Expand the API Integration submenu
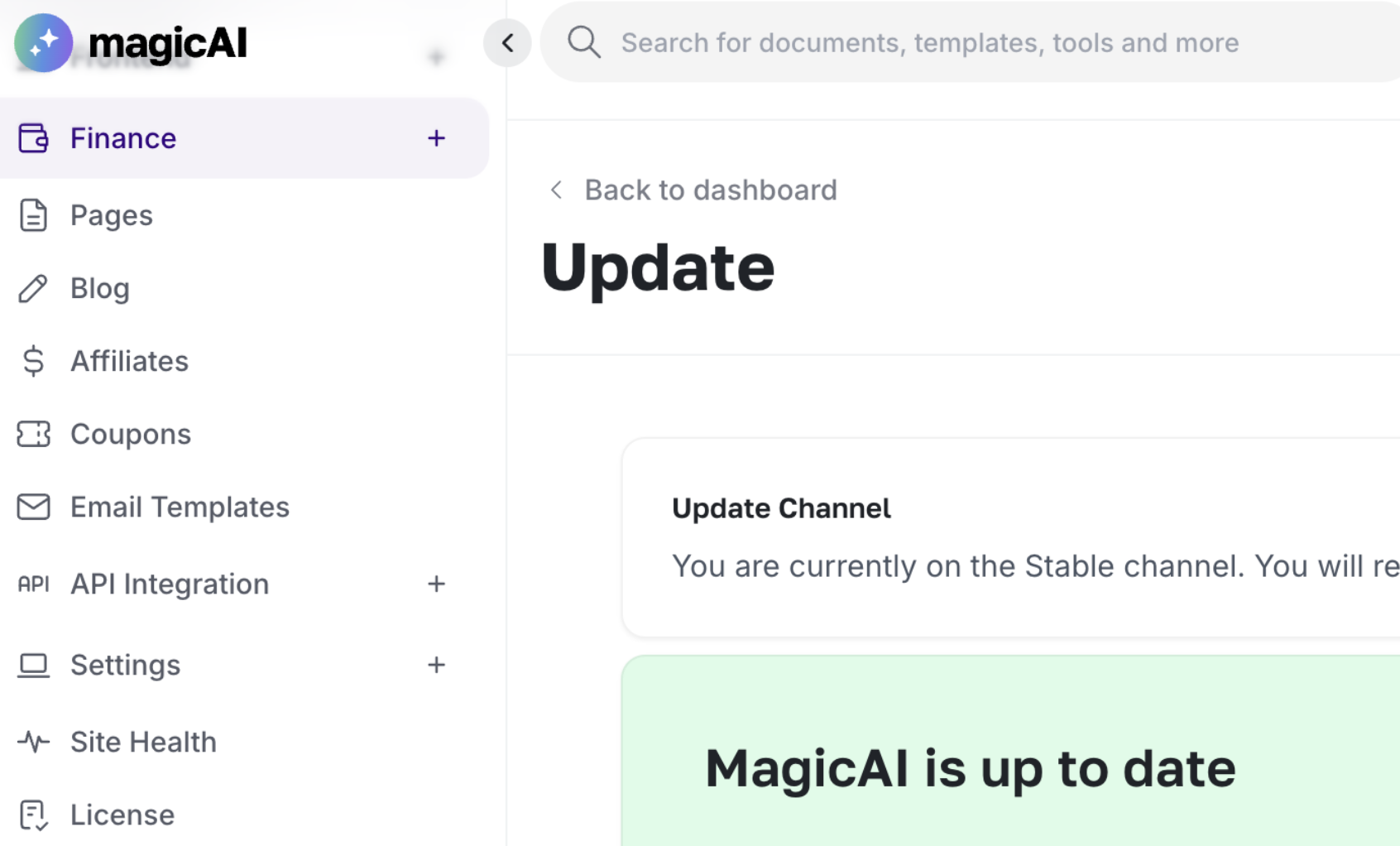 pos(436,584)
